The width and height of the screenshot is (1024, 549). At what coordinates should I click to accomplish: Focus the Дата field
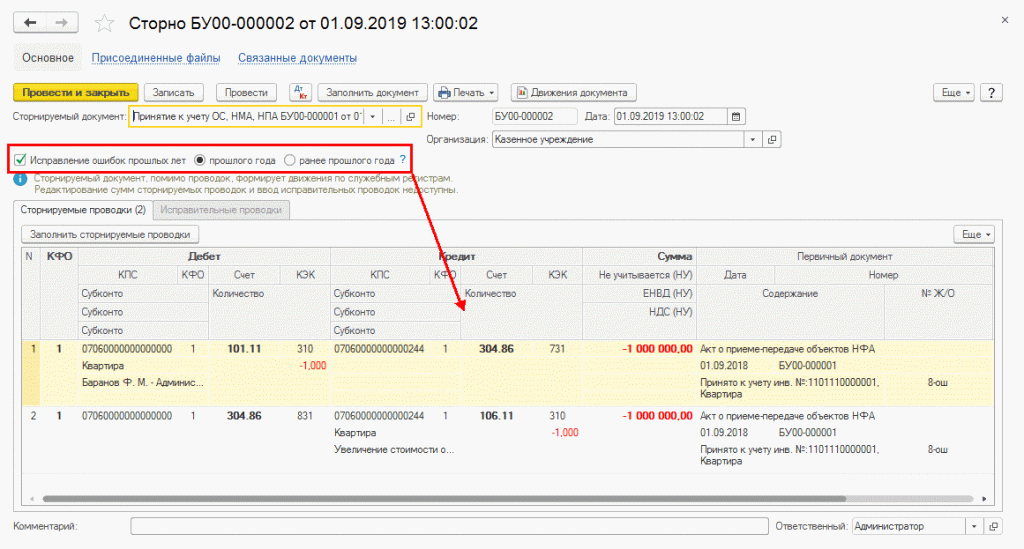pos(671,117)
